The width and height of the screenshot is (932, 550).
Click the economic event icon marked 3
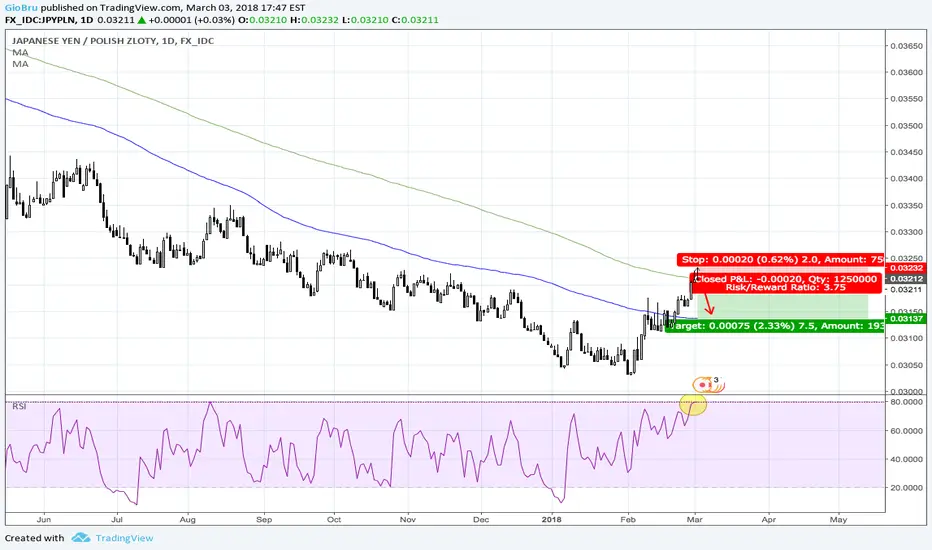pyautogui.click(x=709, y=385)
